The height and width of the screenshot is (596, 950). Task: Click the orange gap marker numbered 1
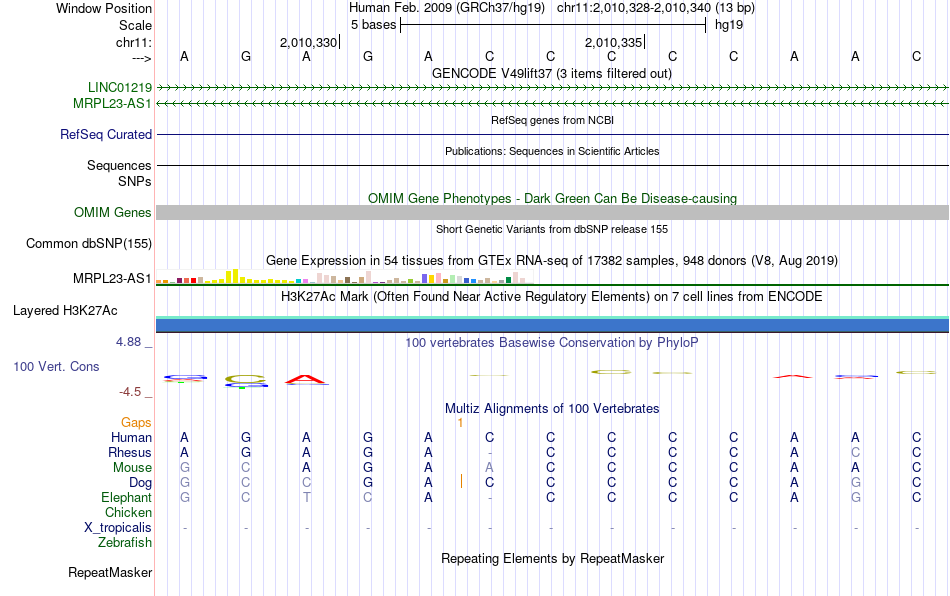pyautogui.click(x=460, y=423)
